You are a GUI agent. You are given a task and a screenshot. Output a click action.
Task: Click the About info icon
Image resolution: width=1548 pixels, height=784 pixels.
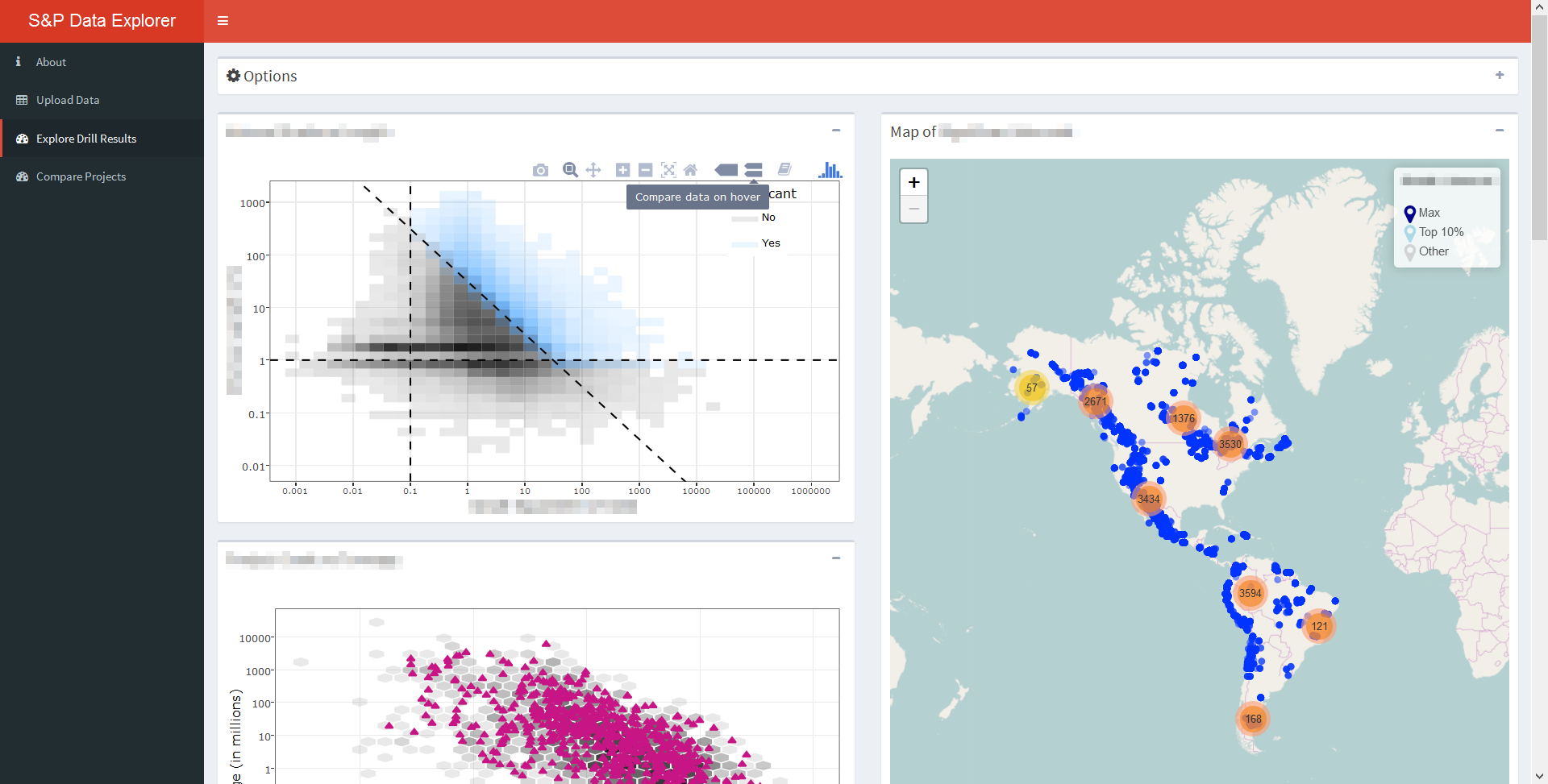click(19, 61)
